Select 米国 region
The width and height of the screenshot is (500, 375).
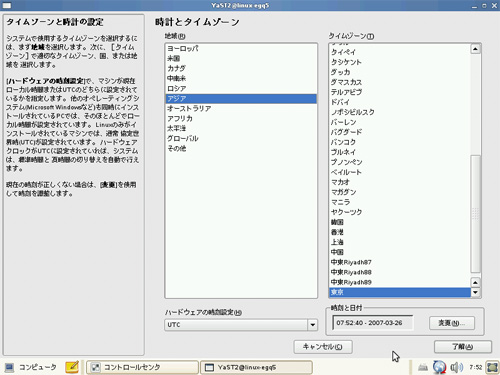[x=241, y=59]
